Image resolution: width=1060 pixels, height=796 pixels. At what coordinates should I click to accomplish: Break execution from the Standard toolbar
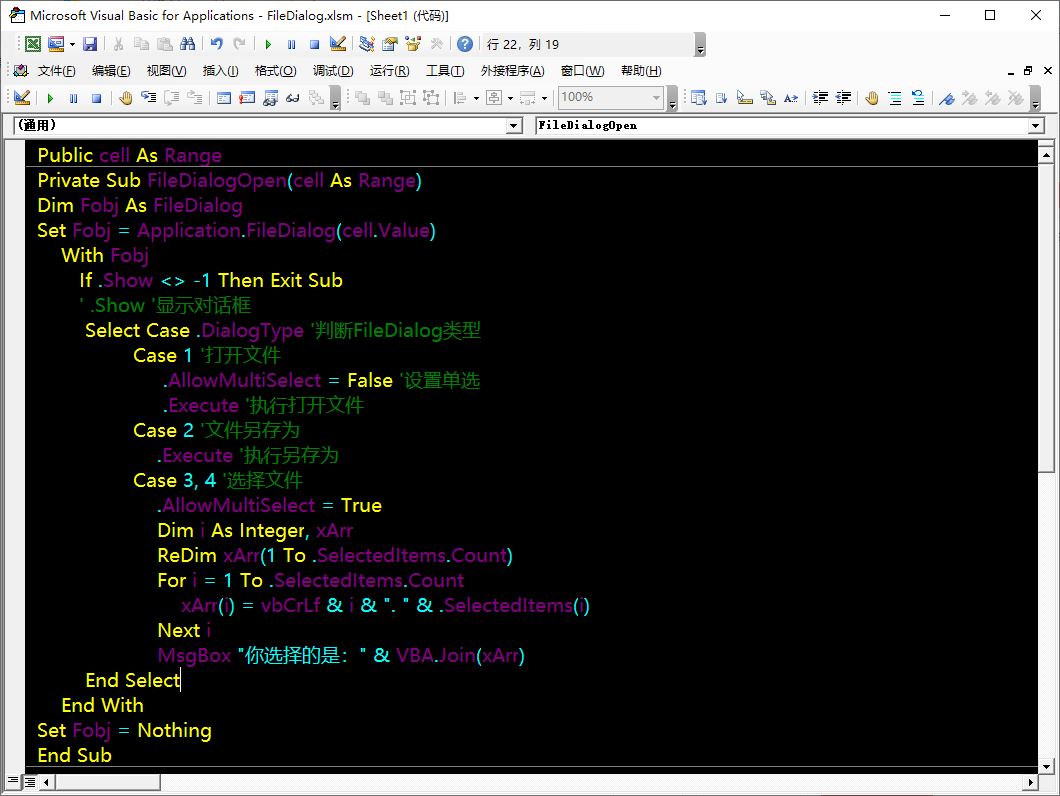pyautogui.click(x=291, y=45)
